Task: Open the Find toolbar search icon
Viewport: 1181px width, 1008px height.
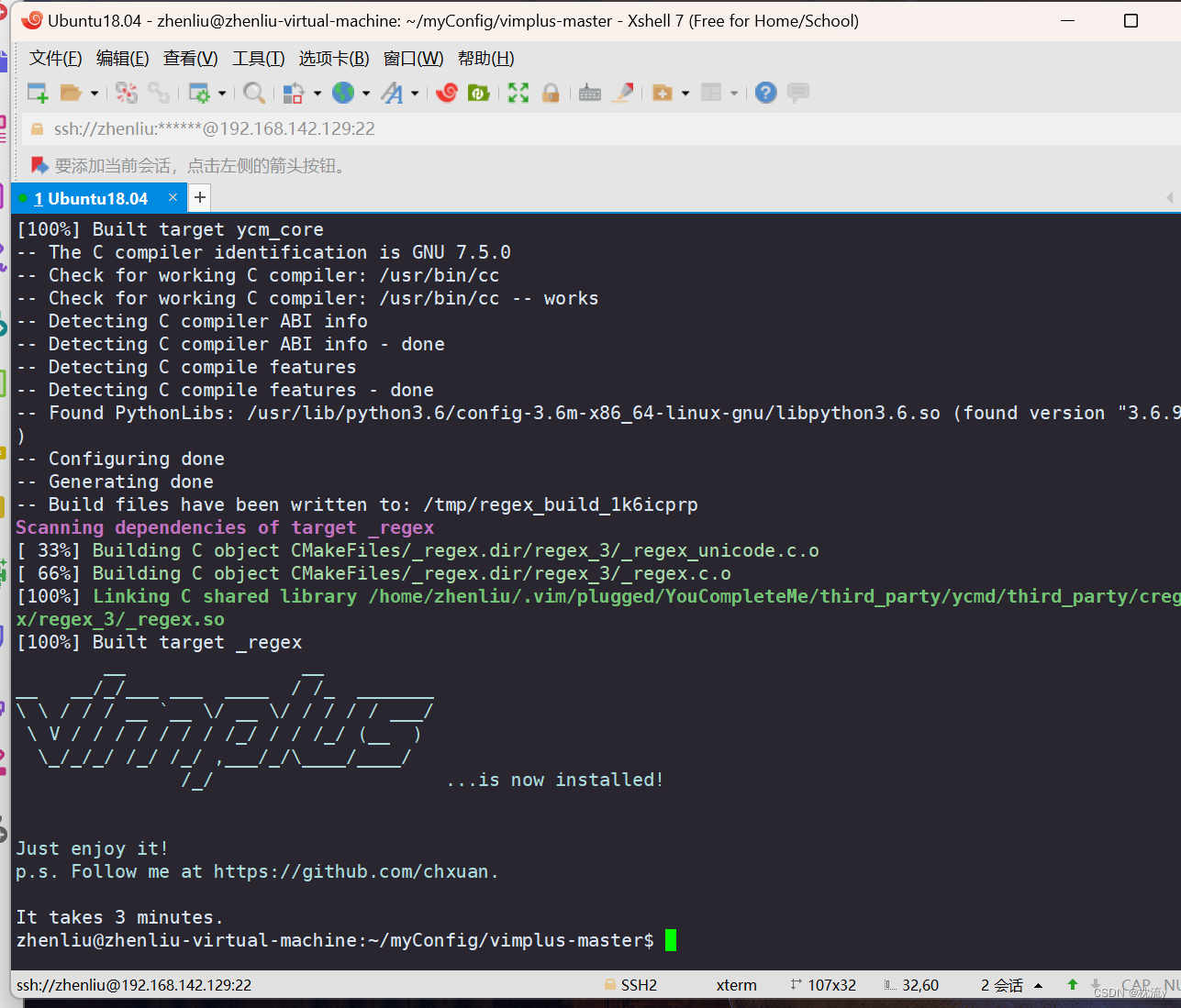Action: [254, 92]
